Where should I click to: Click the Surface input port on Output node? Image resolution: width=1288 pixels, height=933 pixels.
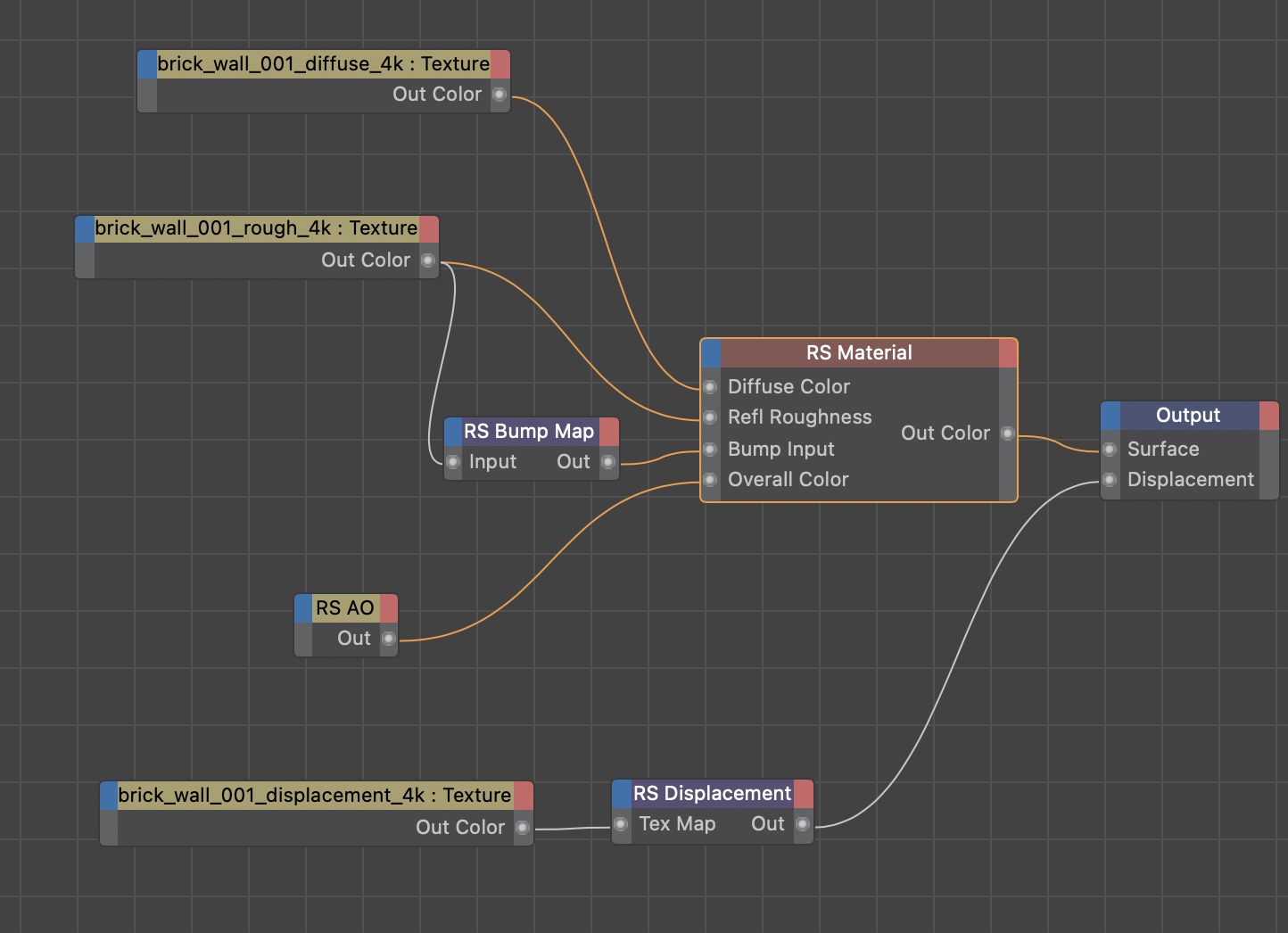click(x=1110, y=450)
